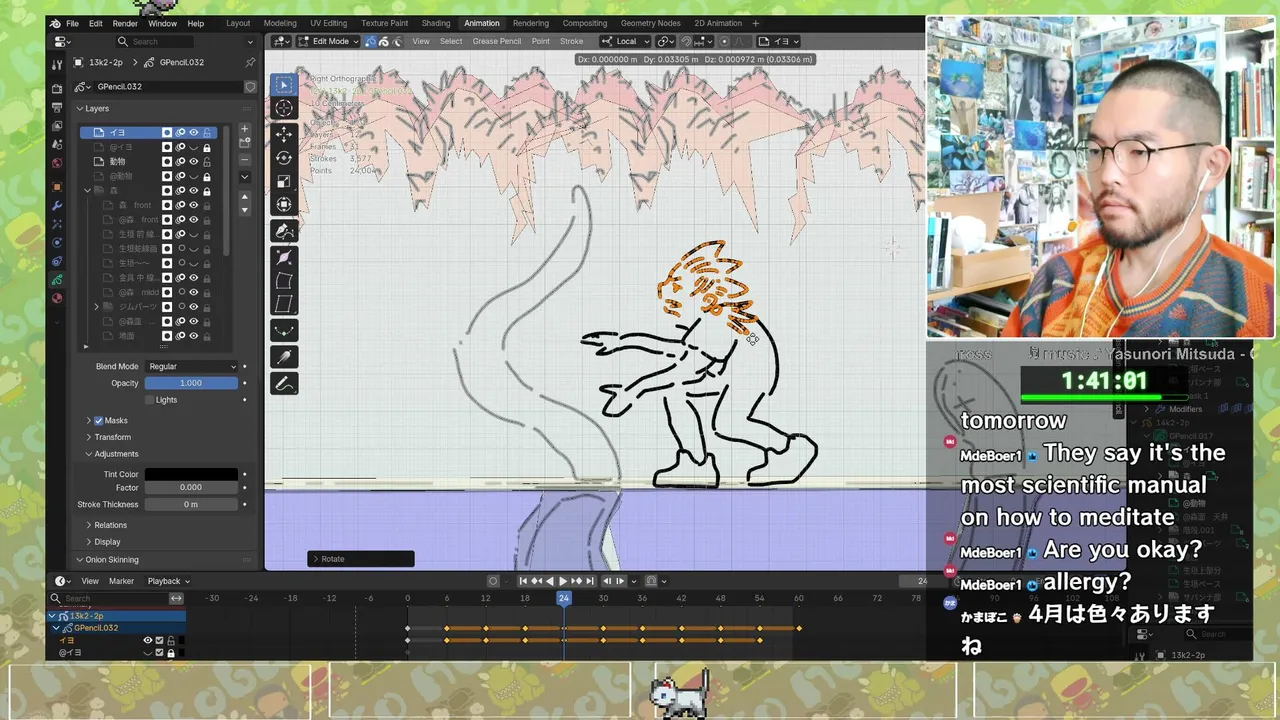Toggle visibility eye of the イヨ layer
1280x720 pixels.
click(193, 132)
